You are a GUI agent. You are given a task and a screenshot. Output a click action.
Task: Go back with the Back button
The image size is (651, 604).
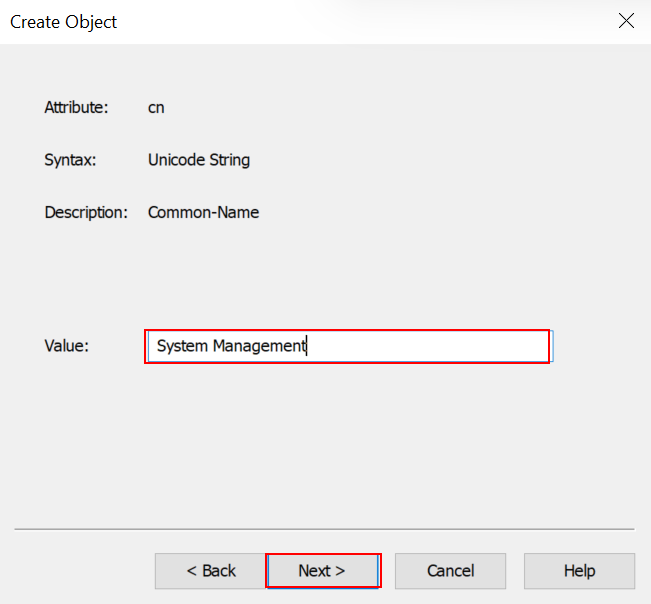[x=211, y=571]
